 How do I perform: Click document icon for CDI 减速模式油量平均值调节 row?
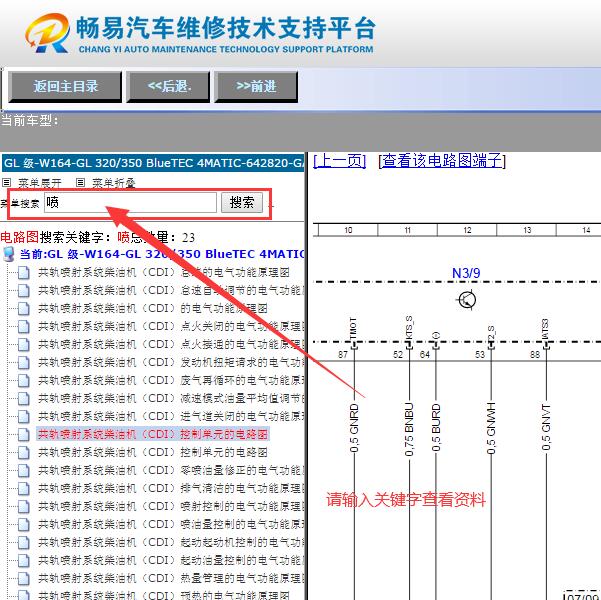coord(24,399)
